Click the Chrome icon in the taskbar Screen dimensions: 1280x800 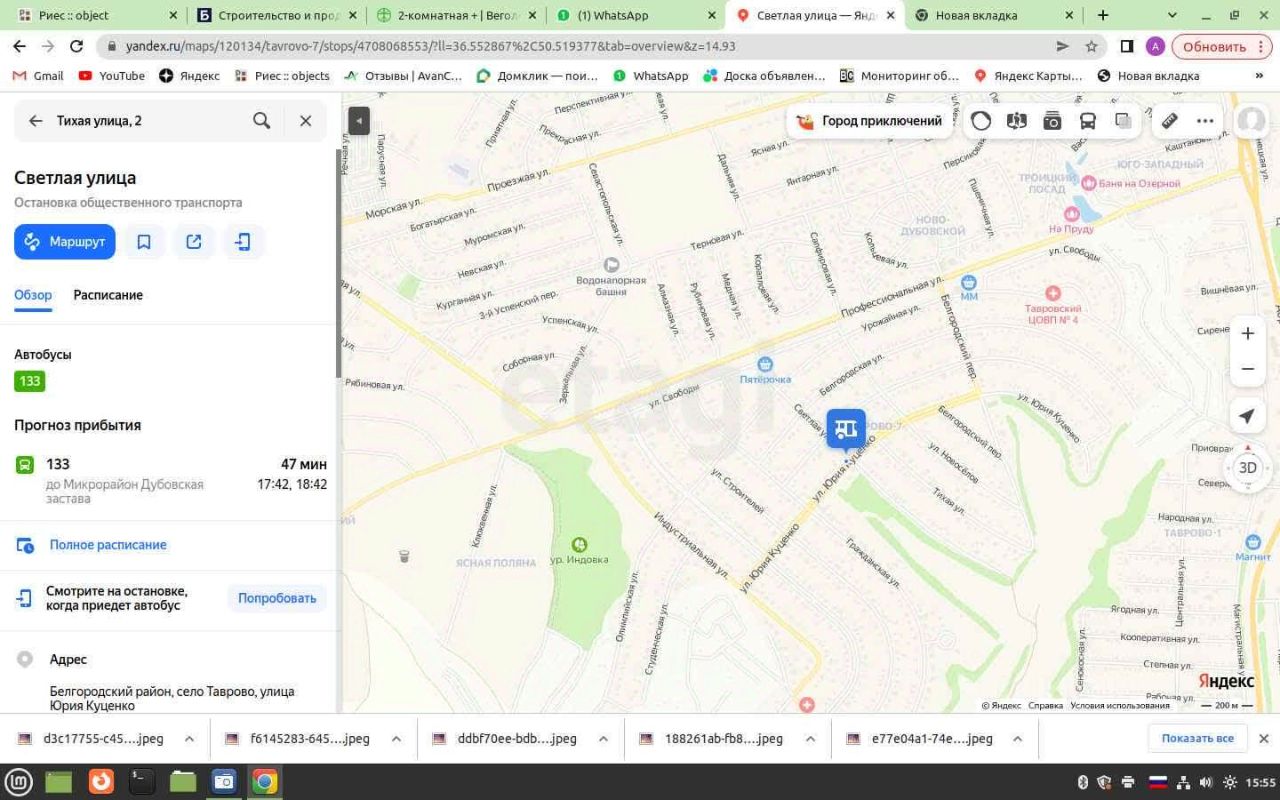click(264, 781)
